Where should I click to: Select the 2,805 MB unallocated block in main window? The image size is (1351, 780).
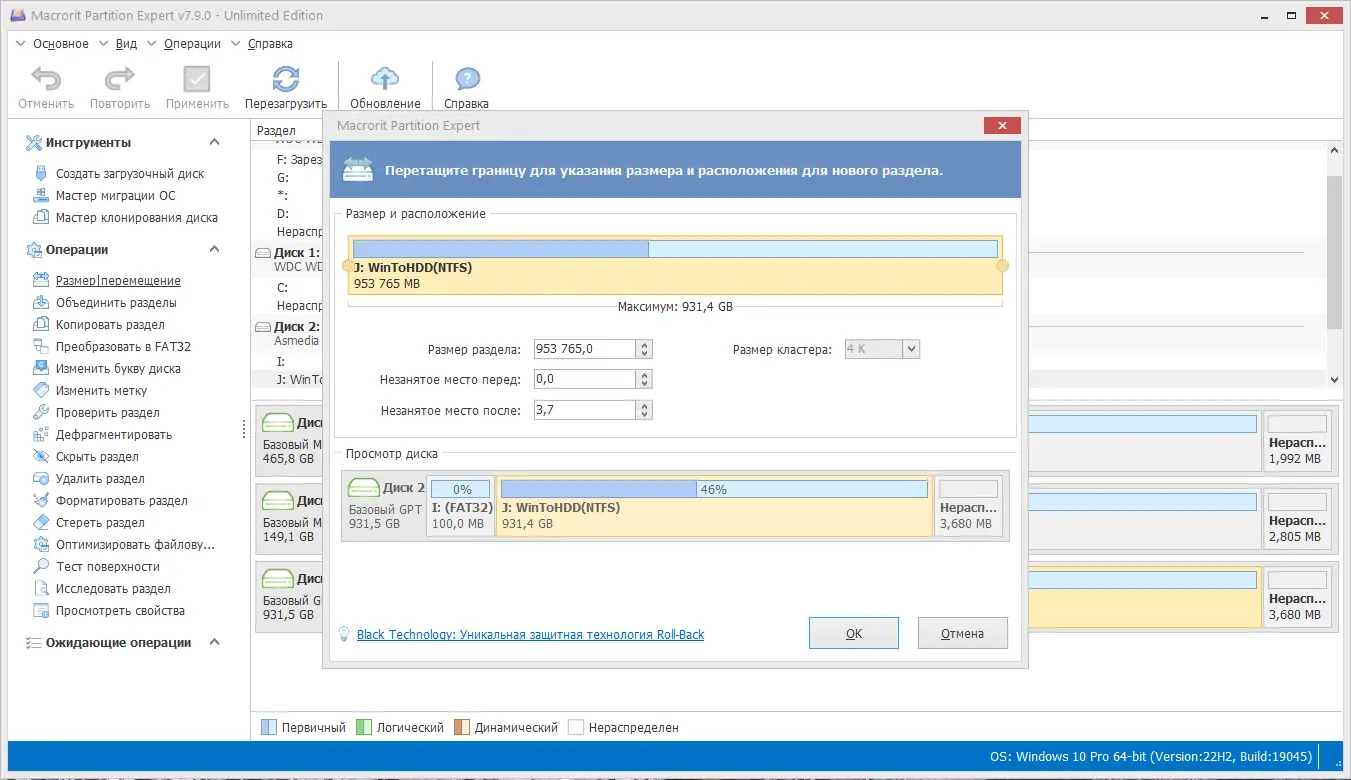pos(1298,518)
